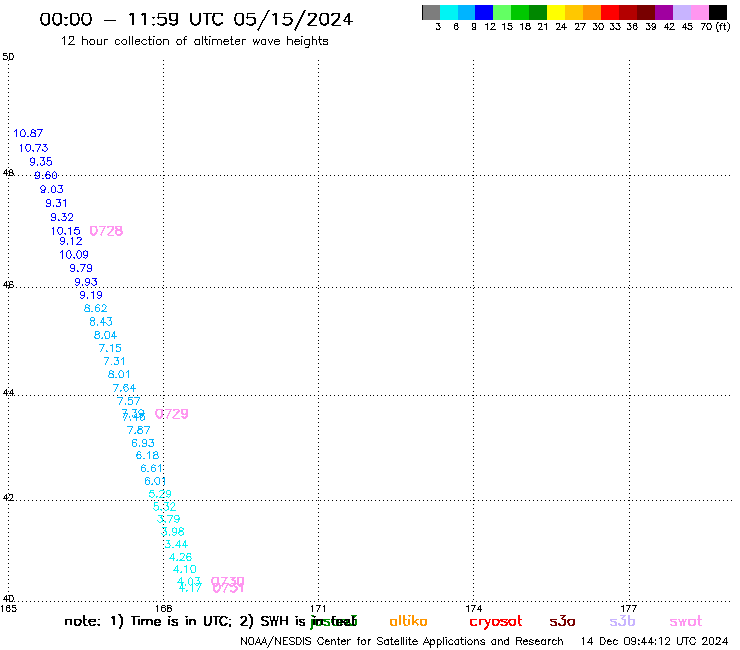Click the 9.32 wave height value
Screen dimensions: 740x650
coord(62,217)
